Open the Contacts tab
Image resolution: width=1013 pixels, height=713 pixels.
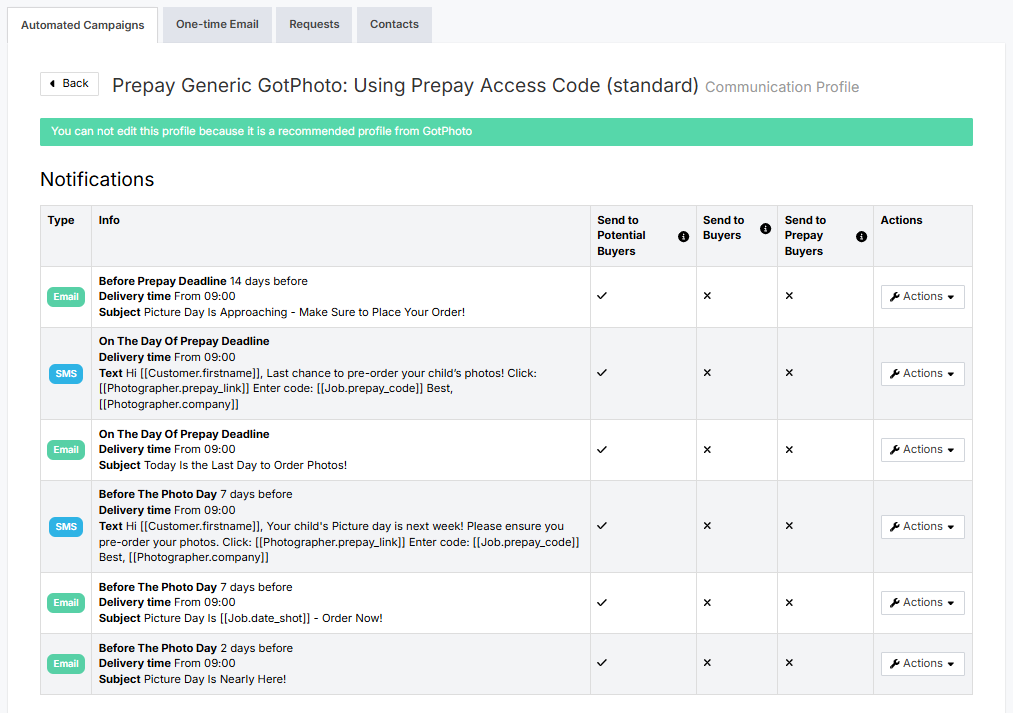(x=394, y=25)
